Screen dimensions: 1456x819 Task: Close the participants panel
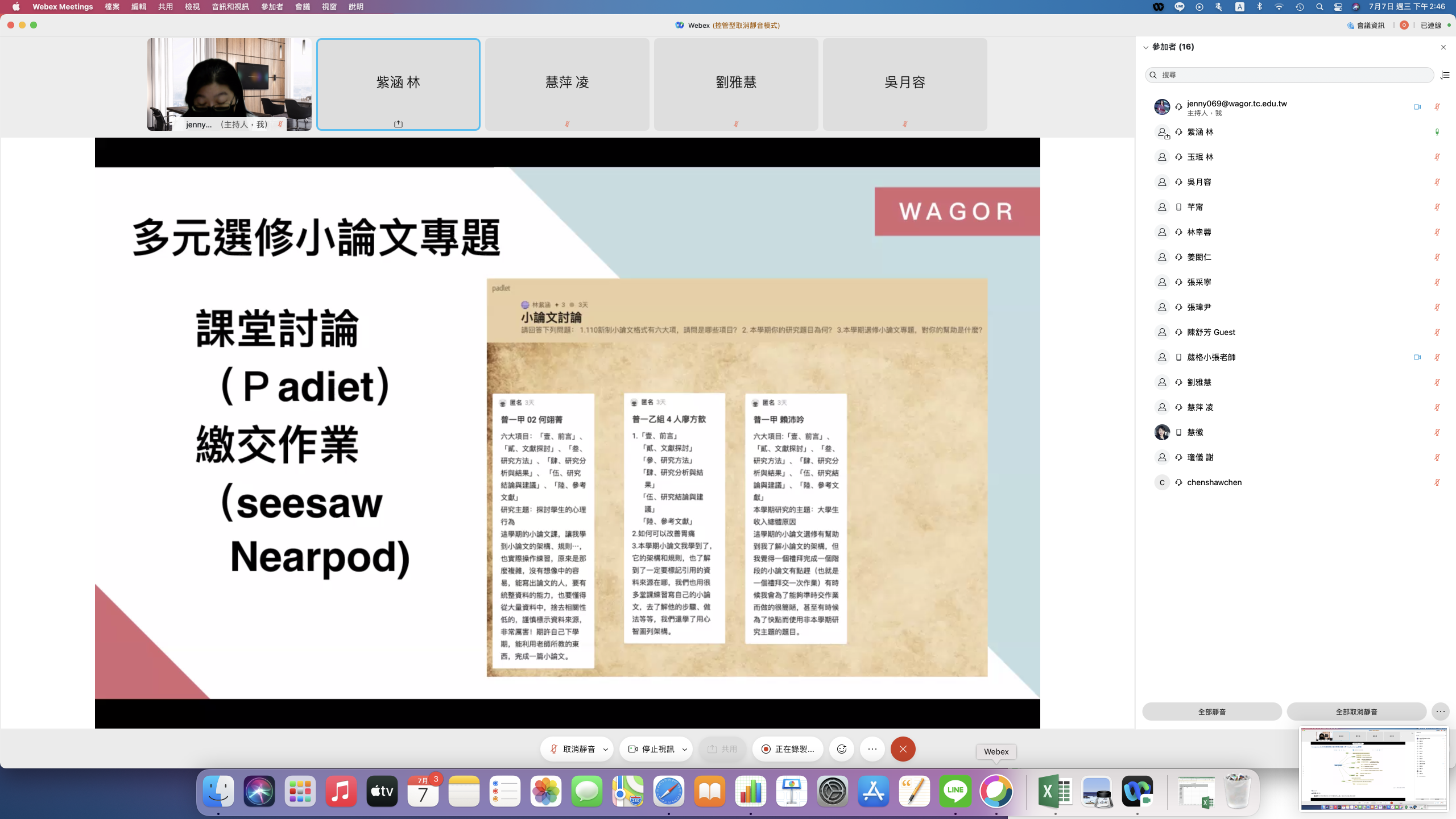tap(1443, 47)
